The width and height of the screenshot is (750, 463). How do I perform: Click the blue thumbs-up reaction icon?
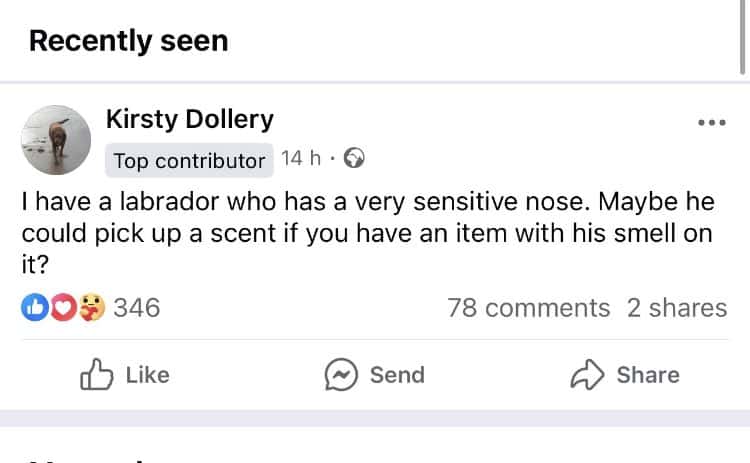(35, 307)
